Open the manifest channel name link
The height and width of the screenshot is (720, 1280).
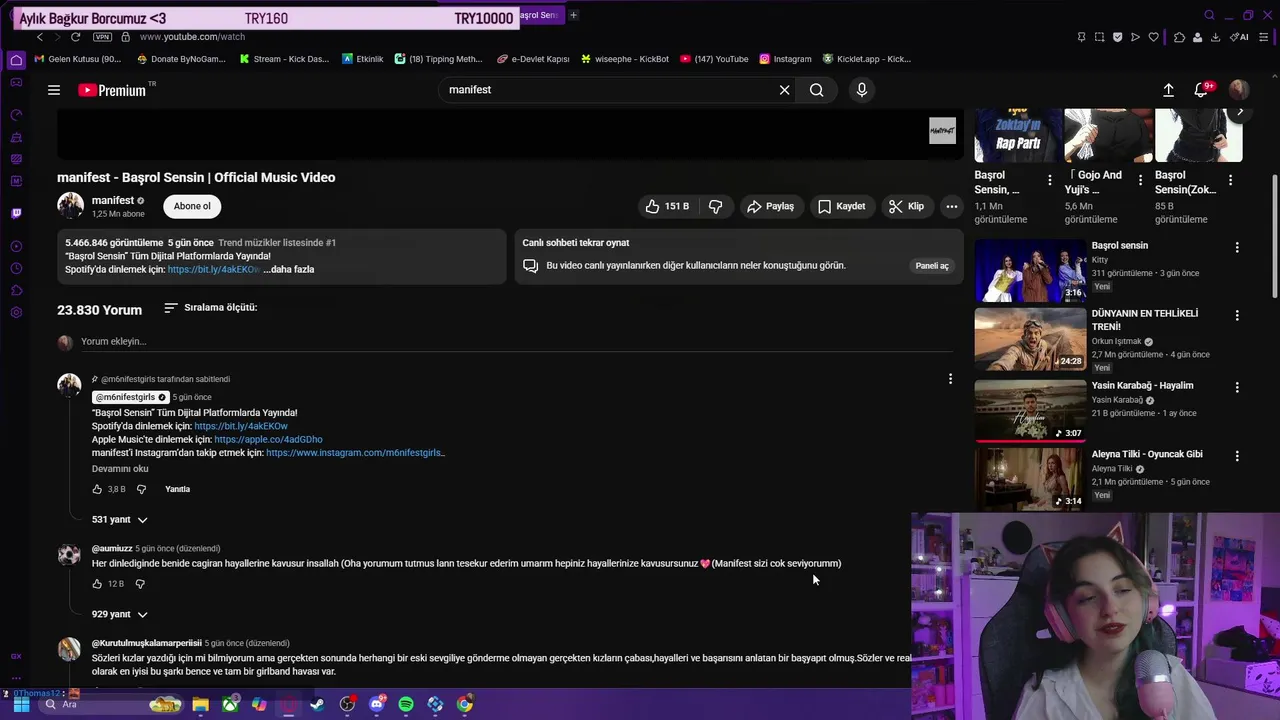(113, 200)
